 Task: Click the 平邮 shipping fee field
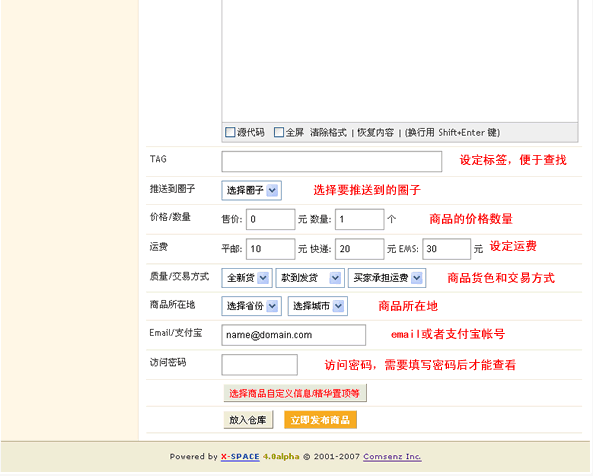point(270,249)
